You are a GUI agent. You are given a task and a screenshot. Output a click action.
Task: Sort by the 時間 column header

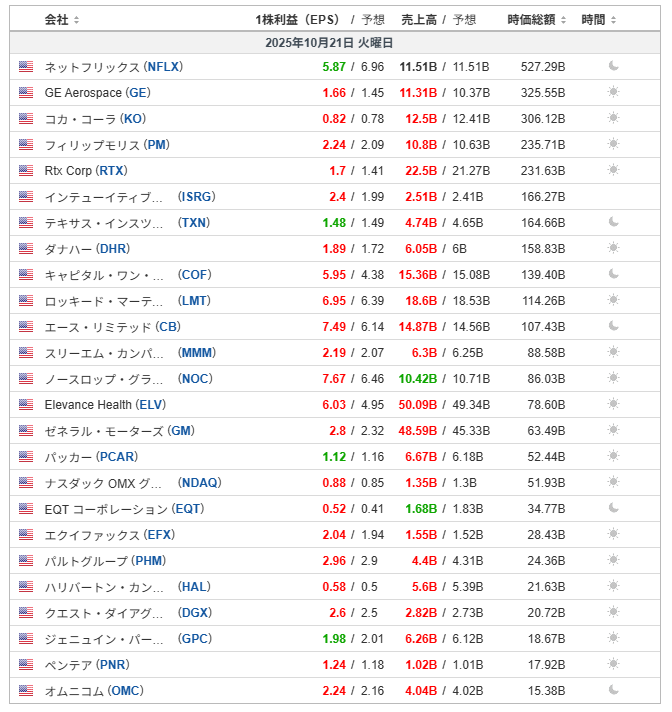[x=599, y=20]
